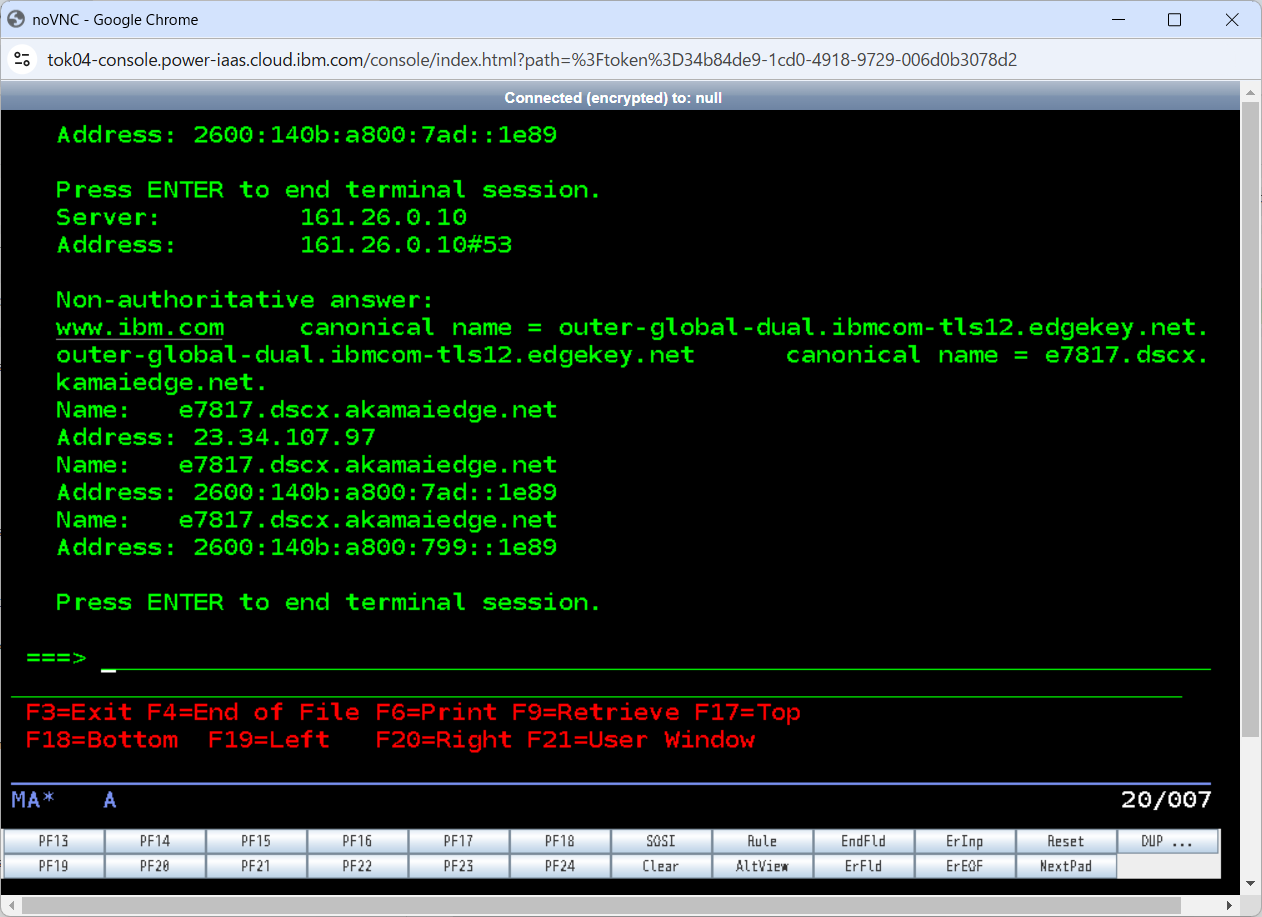Image resolution: width=1262 pixels, height=917 pixels.
Task: Click the PF21 function key button
Action: pyautogui.click(x=256, y=866)
